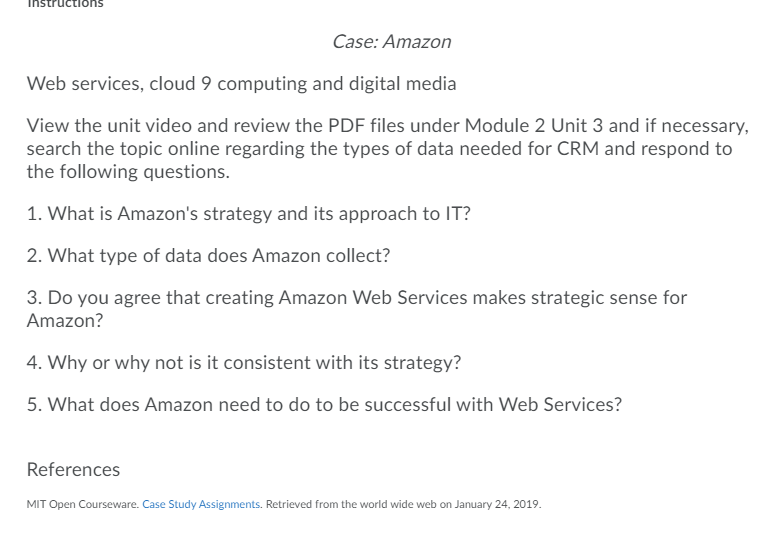Click the 'January 24, 2019' date text
This screenshot has height=533, width=761.
click(497, 504)
